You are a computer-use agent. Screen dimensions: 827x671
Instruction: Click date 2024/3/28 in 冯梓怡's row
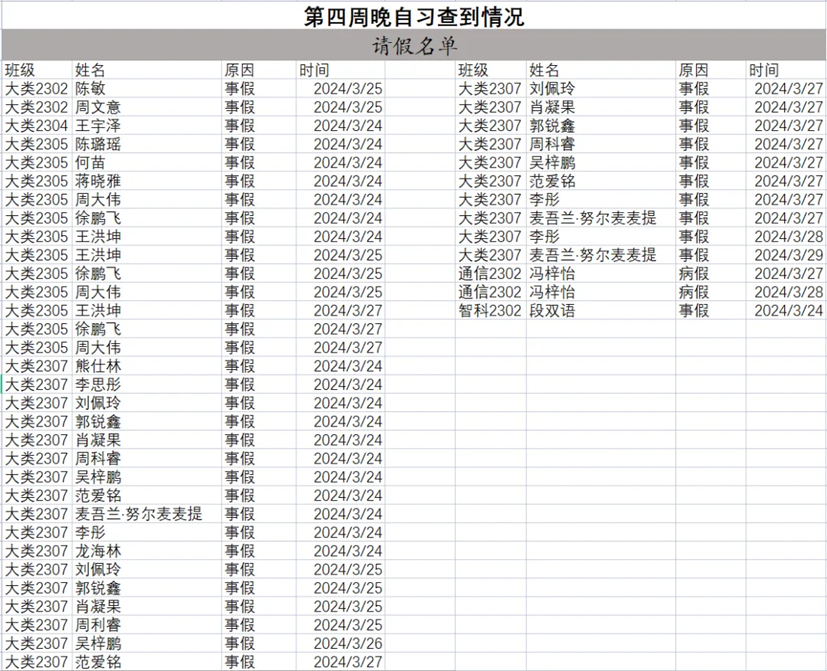click(788, 292)
